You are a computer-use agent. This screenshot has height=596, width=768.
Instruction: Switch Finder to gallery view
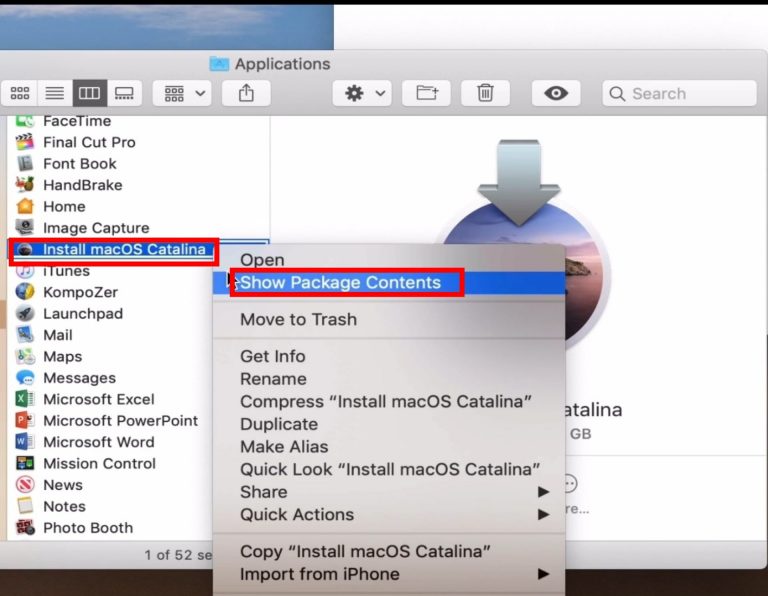124,93
